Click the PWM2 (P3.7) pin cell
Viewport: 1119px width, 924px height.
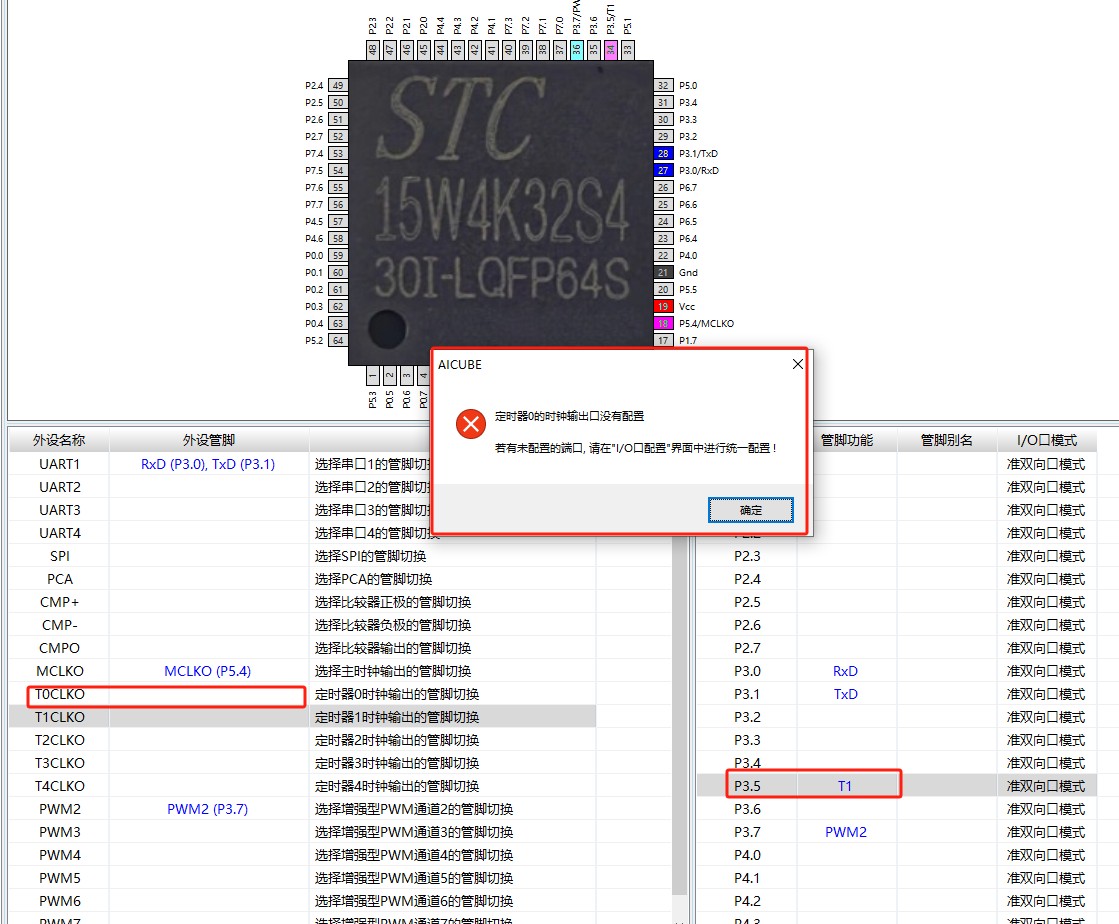[208, 809]
